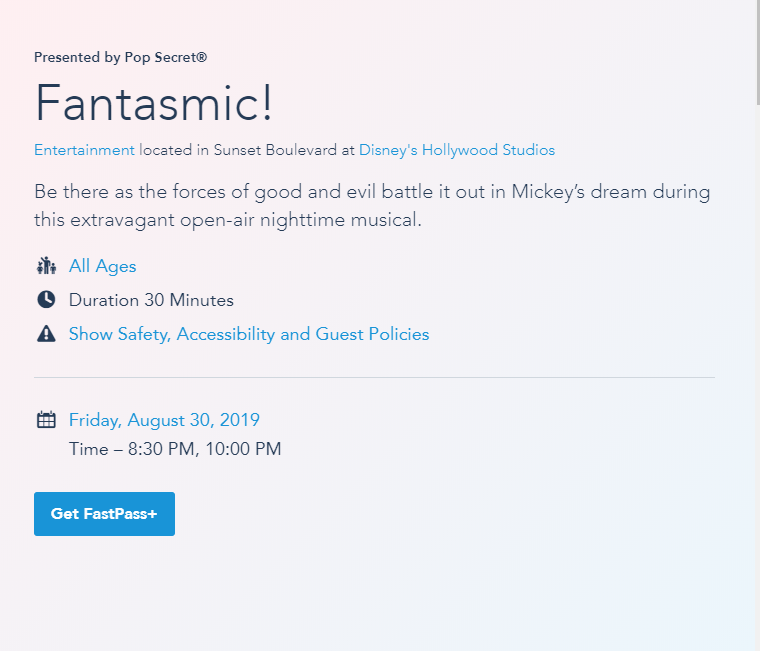Select the Friday, August 30, 2019 date
The width and height of the screenshot is (760, 651).
[164, 420]
